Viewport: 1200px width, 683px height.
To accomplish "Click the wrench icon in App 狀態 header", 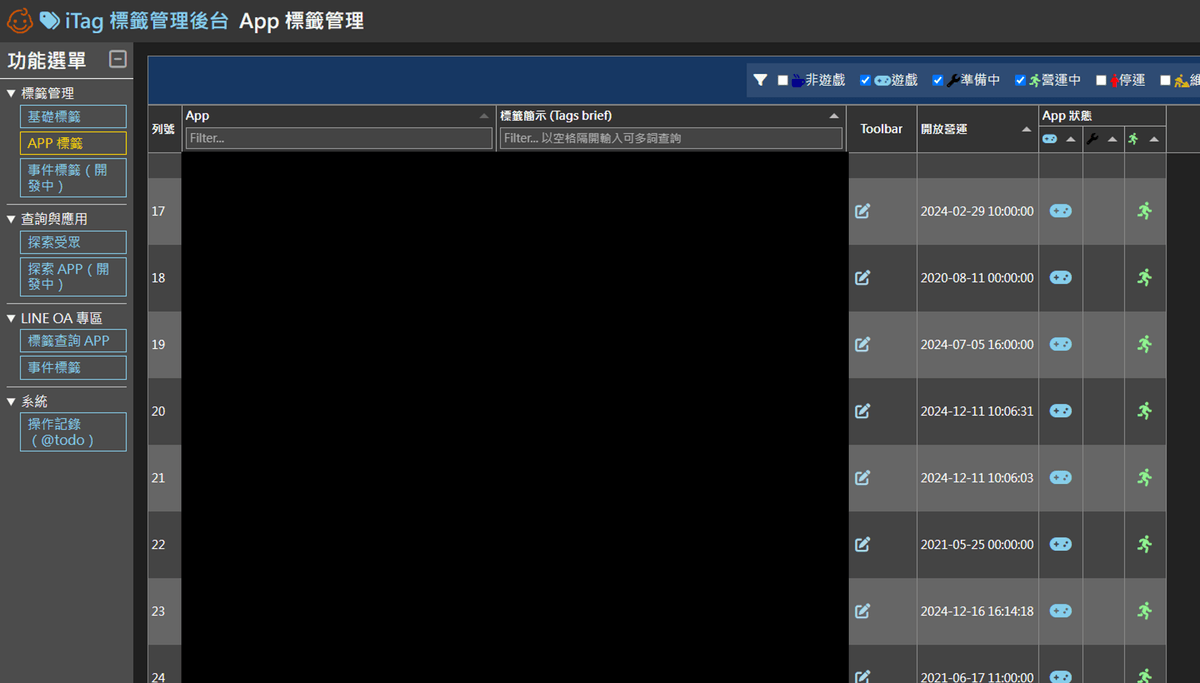I will pyautogui.click(x=1092, y=139).
